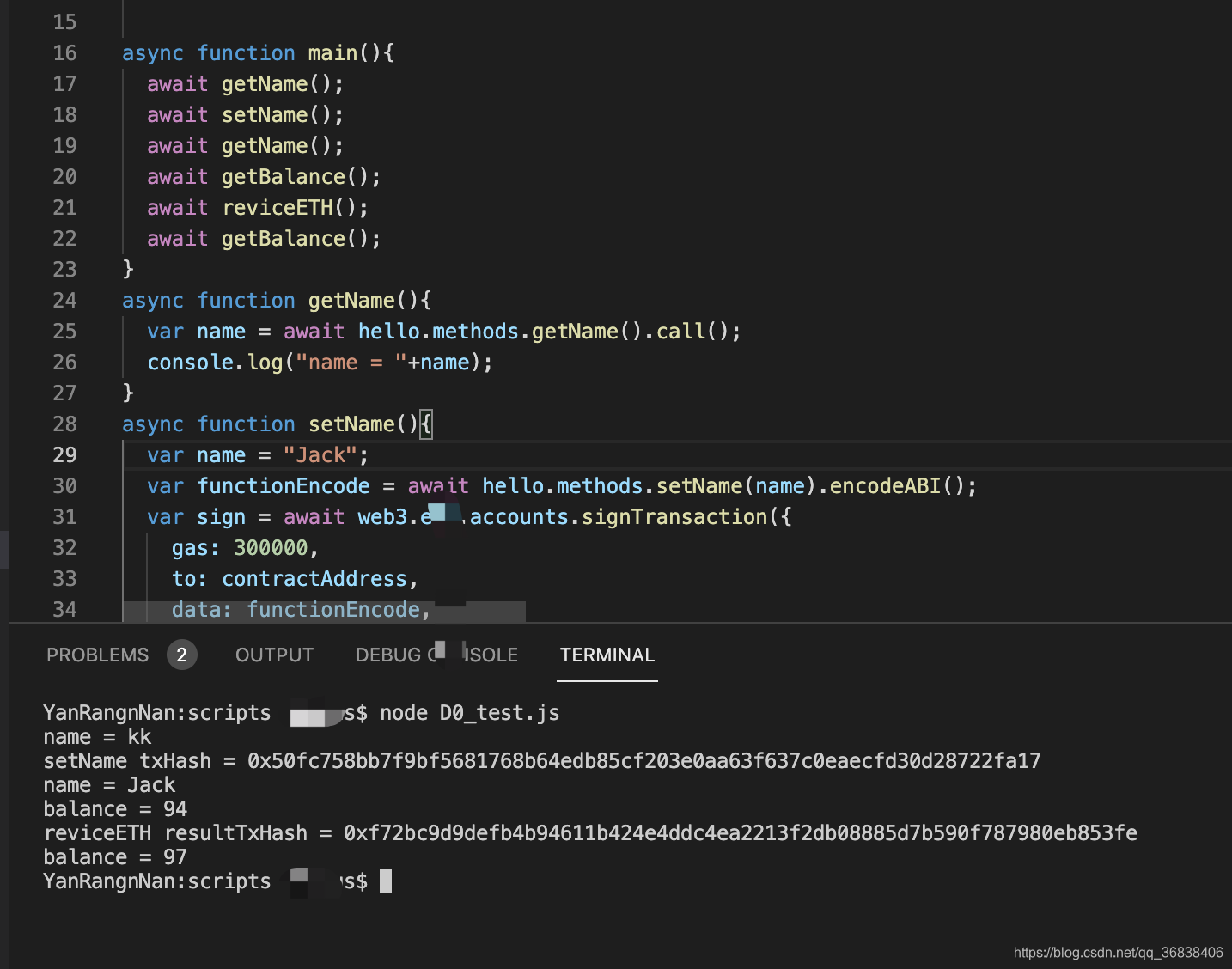Click line number 29 in gutter
This screenshot has width=1232, height=969.
click(64, 454)
